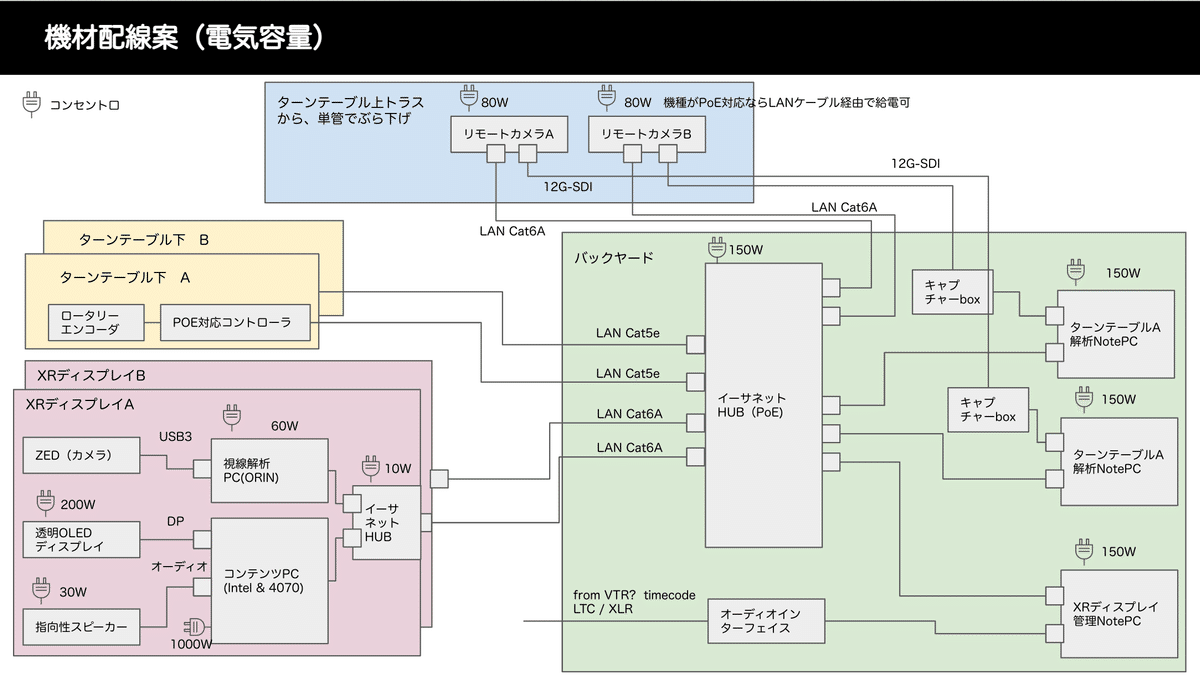
Task: Click the outlet icon above リモートカメラA
Action: (469, 99)
